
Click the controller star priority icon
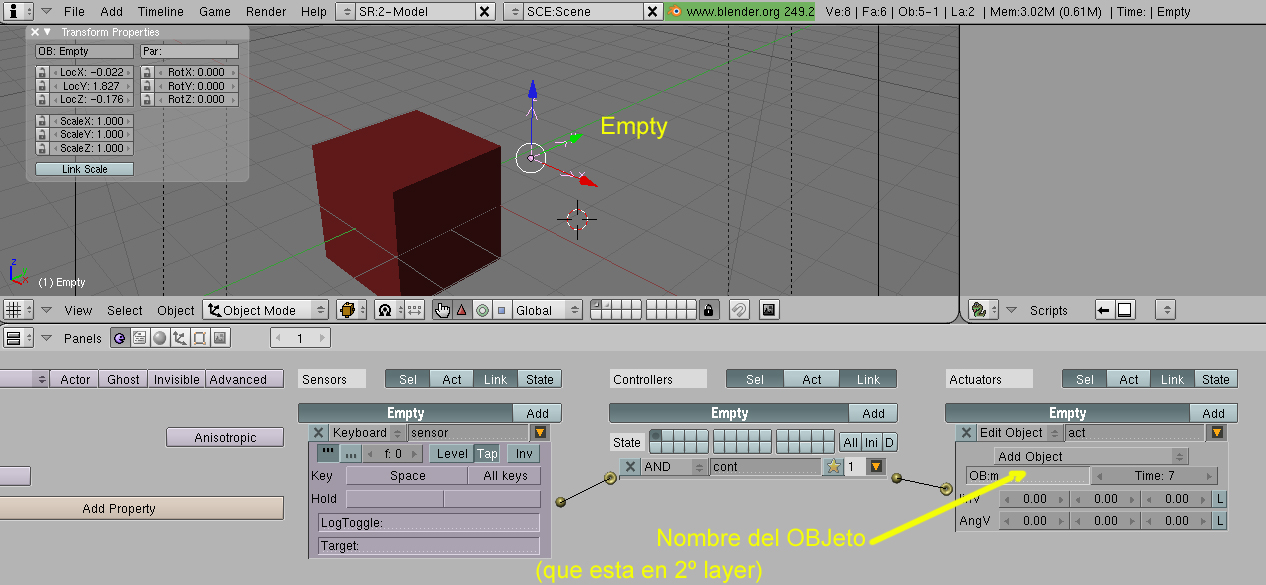832,466
